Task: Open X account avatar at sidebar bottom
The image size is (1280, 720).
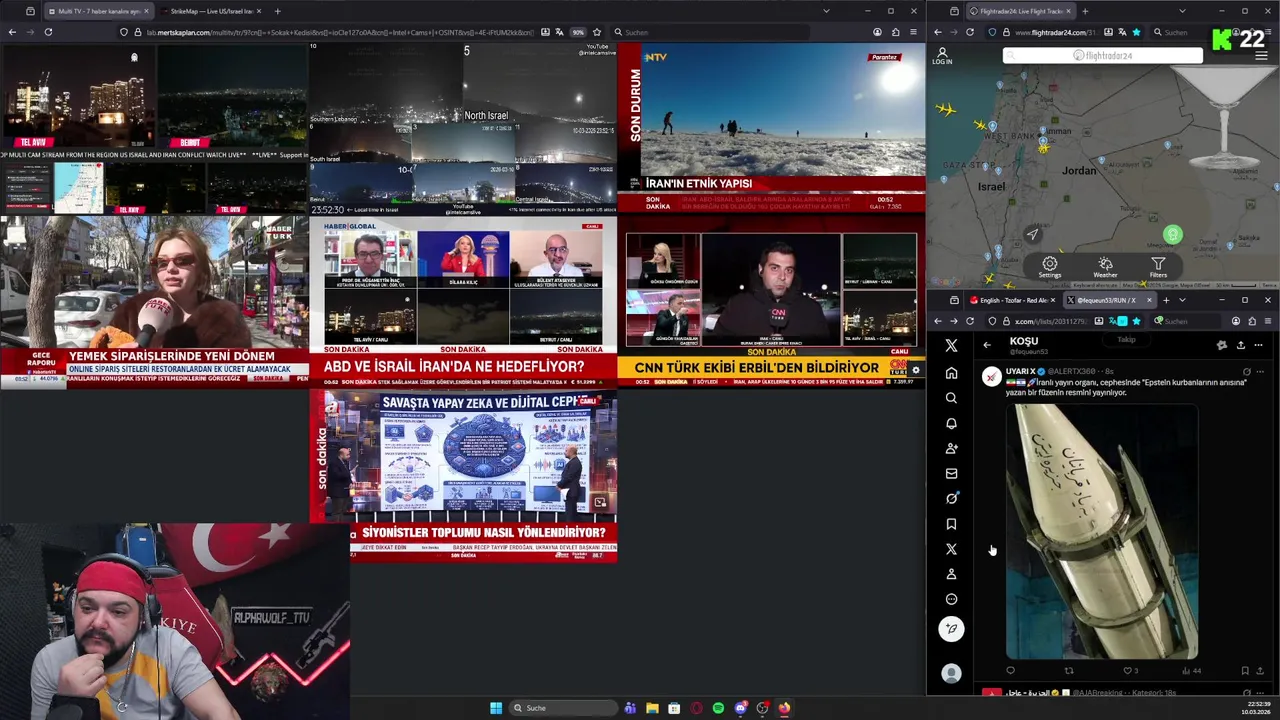Action: click(x=951, y=674)
